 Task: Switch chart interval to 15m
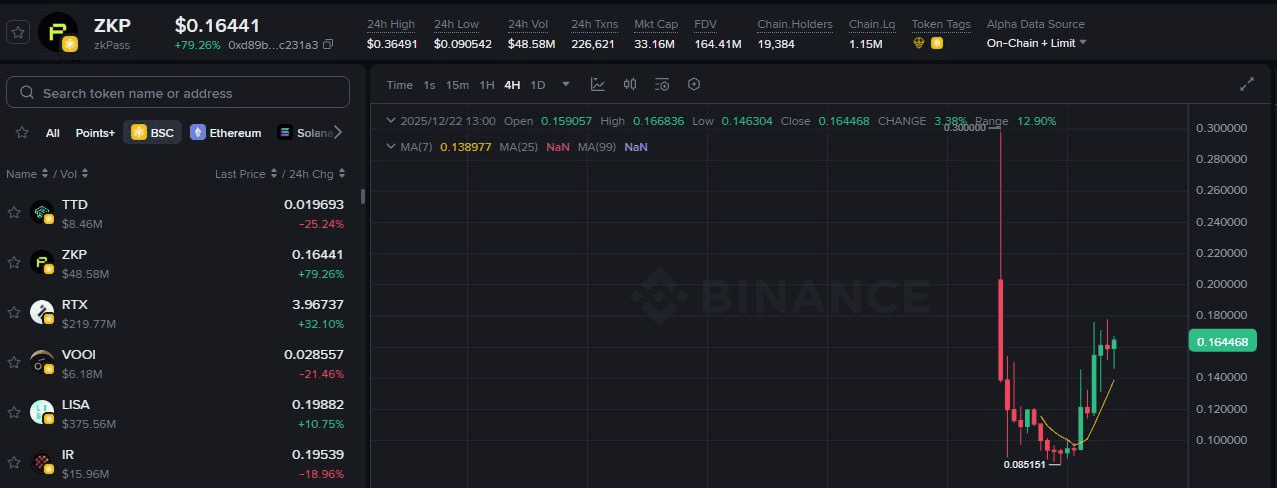click(457, 85)
